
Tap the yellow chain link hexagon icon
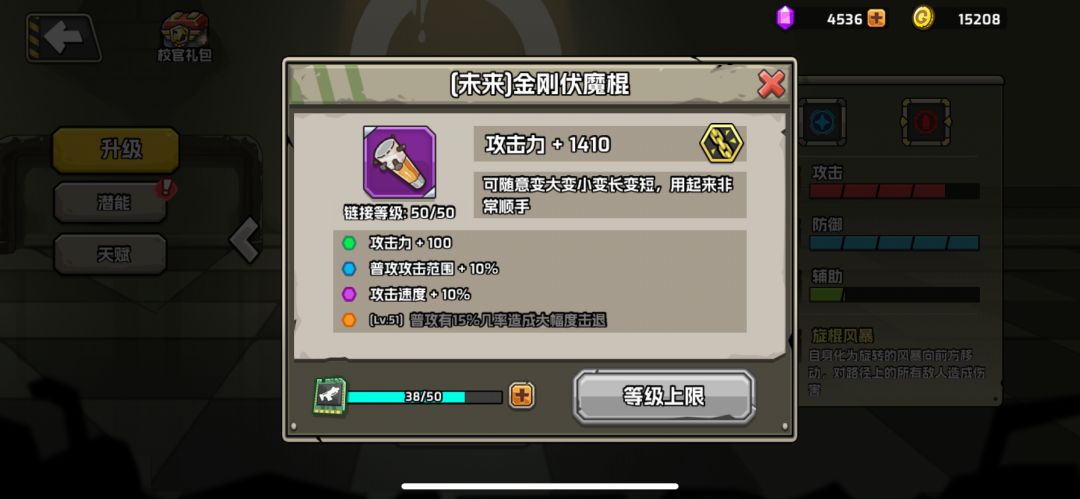point(721,143)
